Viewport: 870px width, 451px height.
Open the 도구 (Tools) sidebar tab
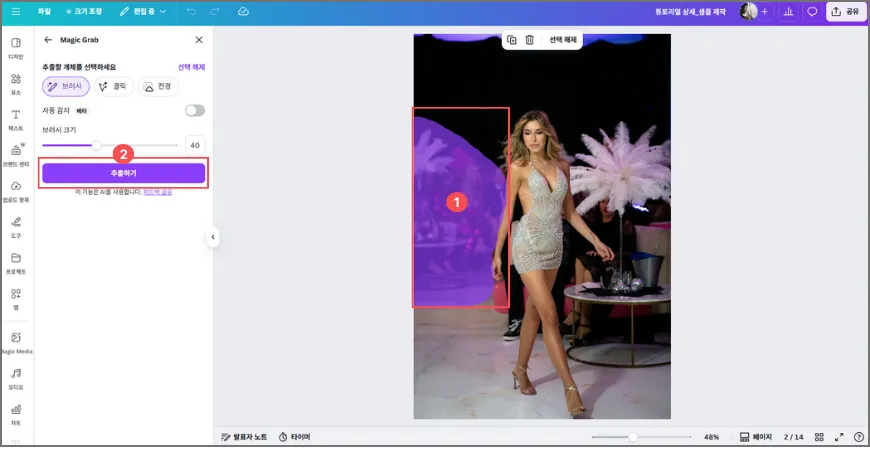[x=16, y=227]
